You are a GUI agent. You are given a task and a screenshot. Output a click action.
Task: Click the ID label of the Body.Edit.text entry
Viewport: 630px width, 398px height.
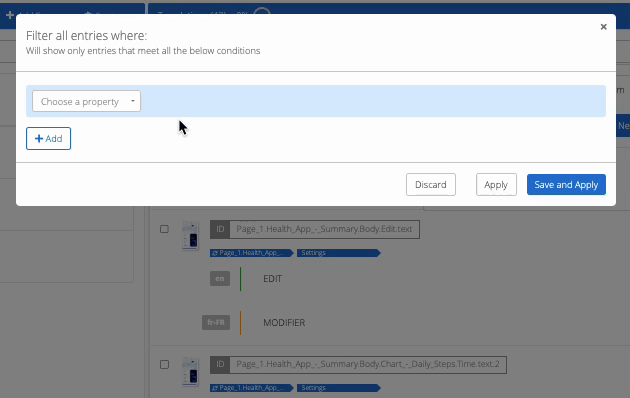click(x=220, y=229)
